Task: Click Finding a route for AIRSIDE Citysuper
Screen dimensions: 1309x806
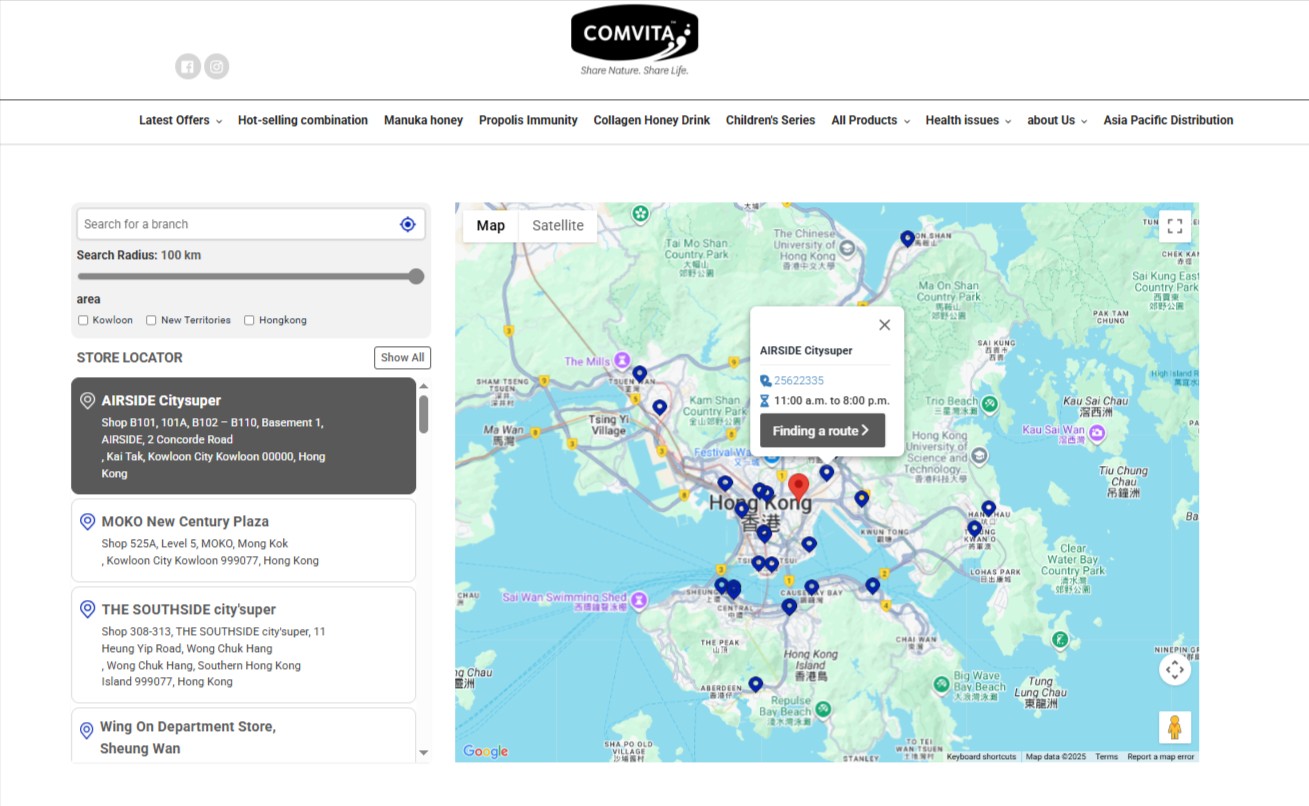Action: 822,430
